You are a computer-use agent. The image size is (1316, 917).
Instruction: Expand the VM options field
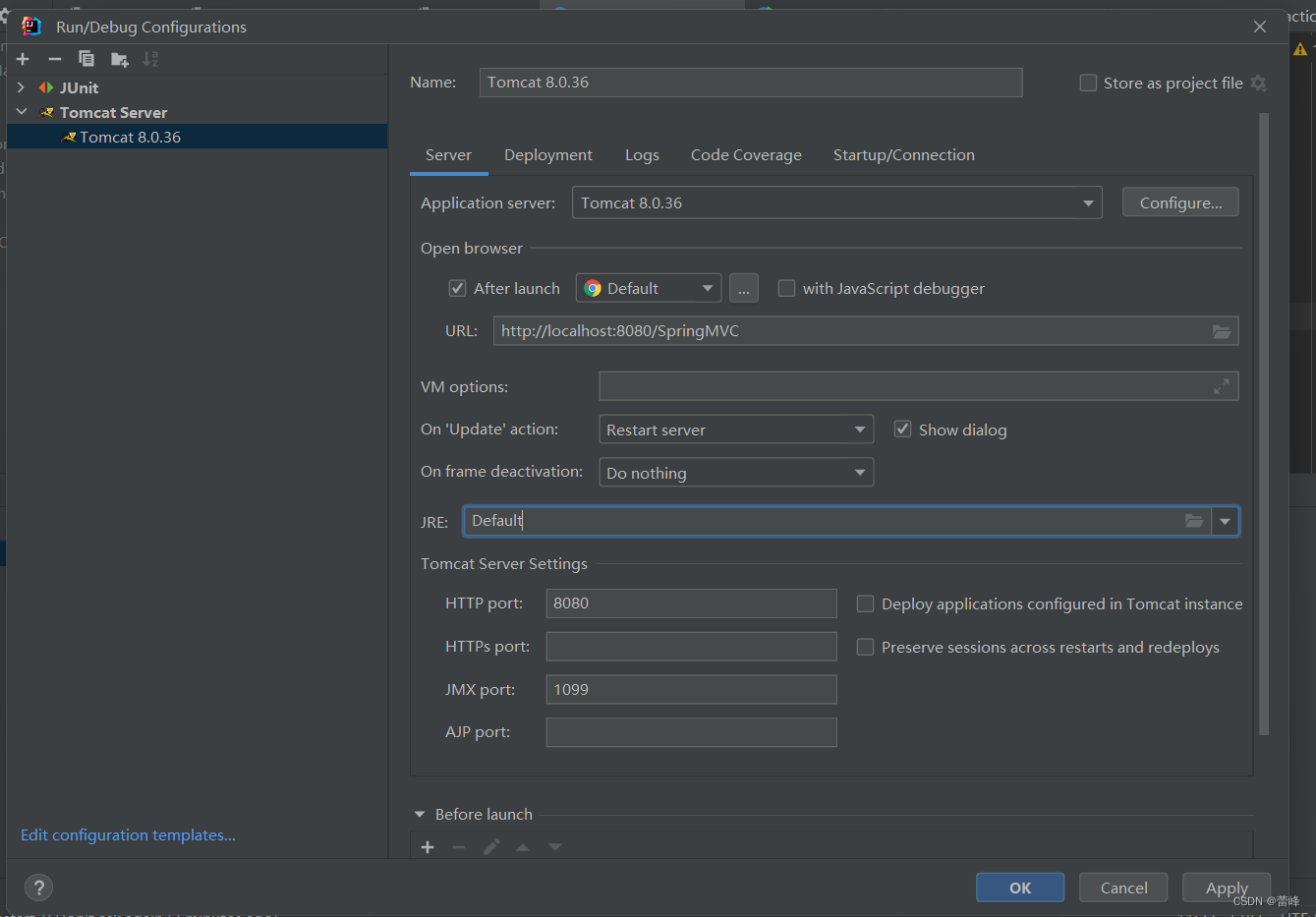(x=1222, y=386)
